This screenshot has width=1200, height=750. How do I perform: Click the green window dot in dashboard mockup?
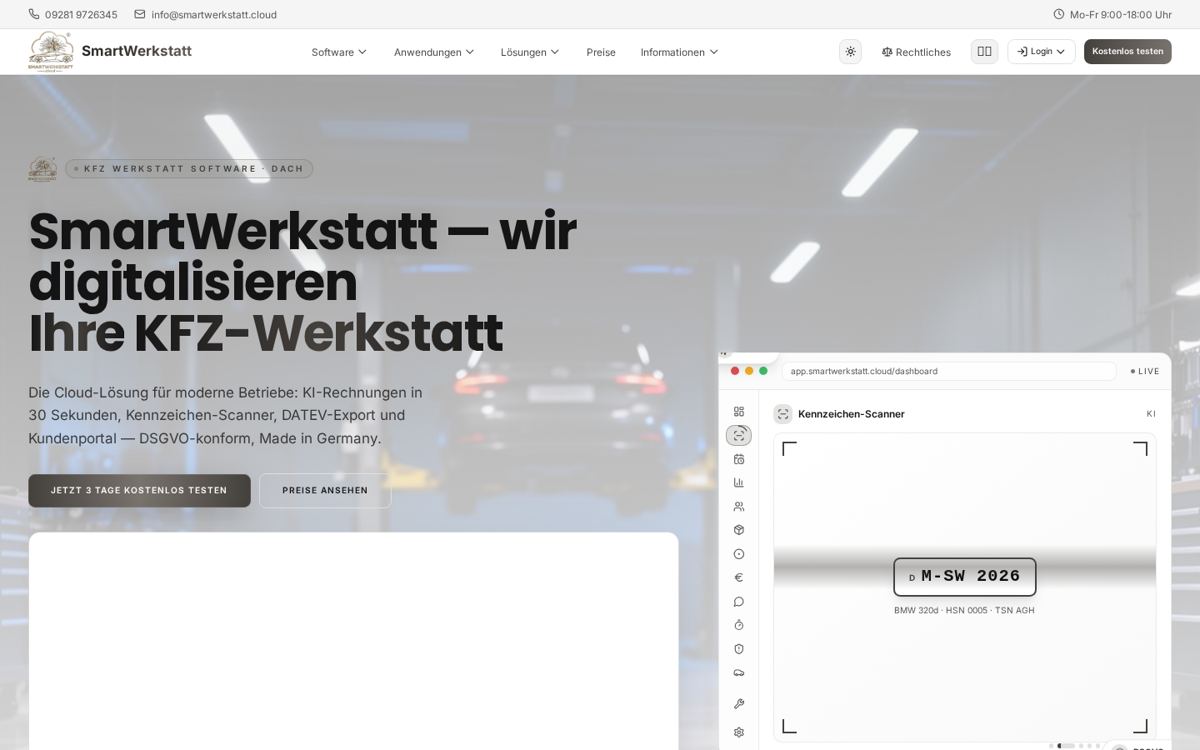click(763, 371)
